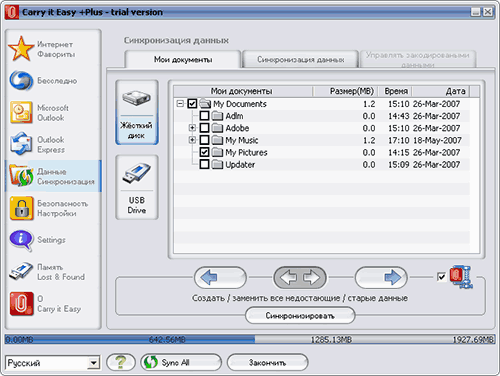Screen dimensions: 500x376
Task: Check the Adobe folder checkbox
Action: pos(204,128)
